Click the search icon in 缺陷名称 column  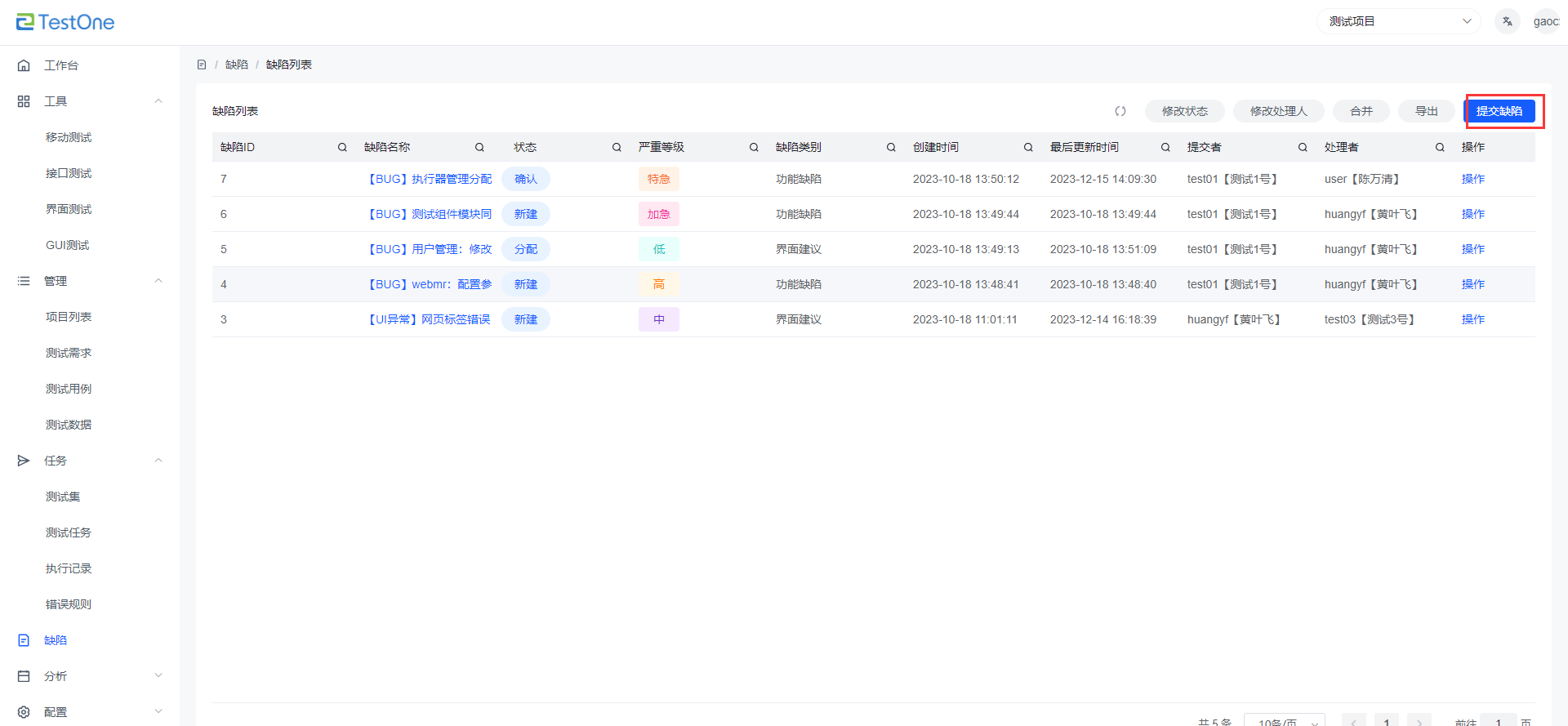click(x=479, y=148)
